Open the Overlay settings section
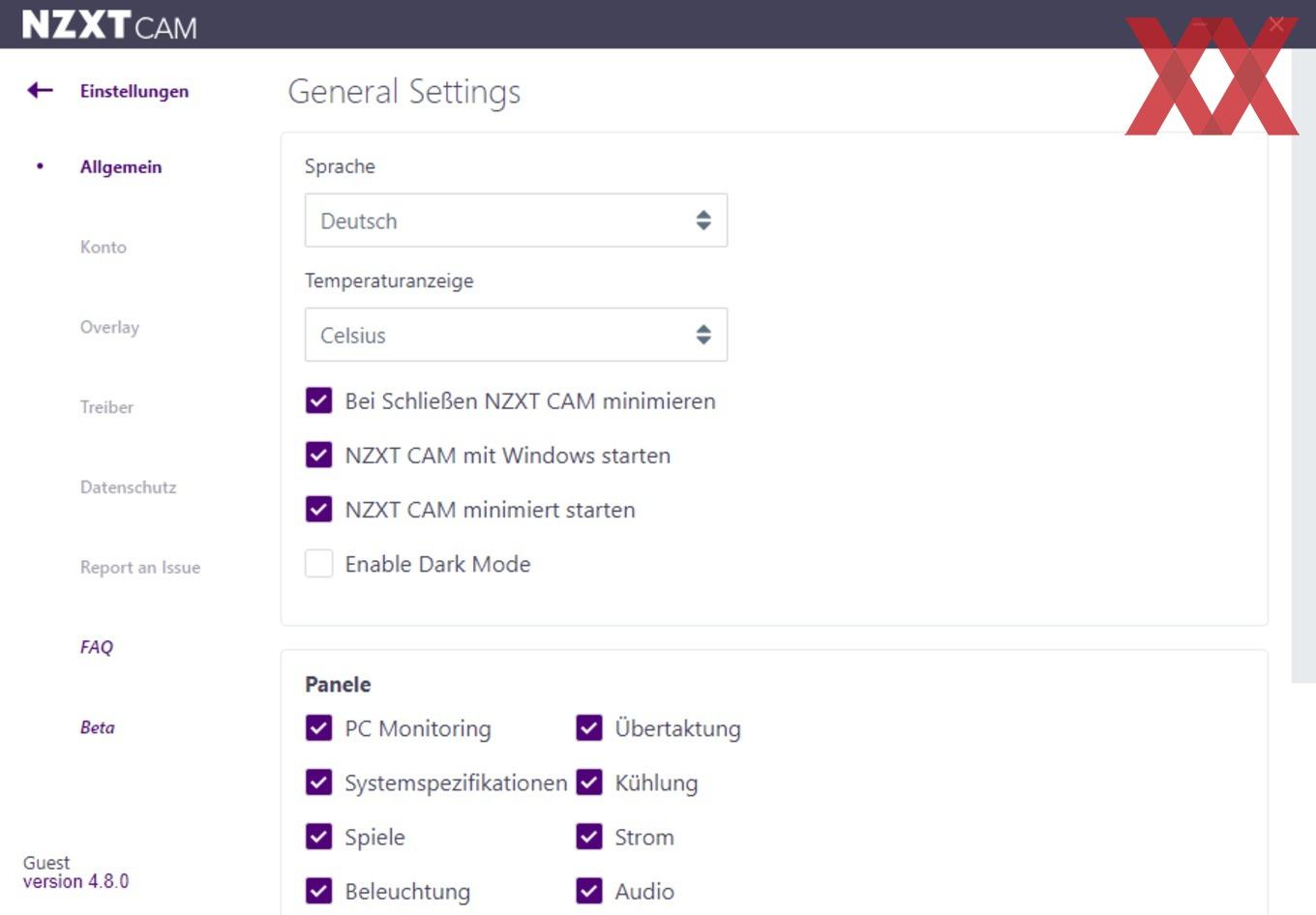Image resolution: width=1316 pixels, height=915 pixels. (x=109, y=327)
